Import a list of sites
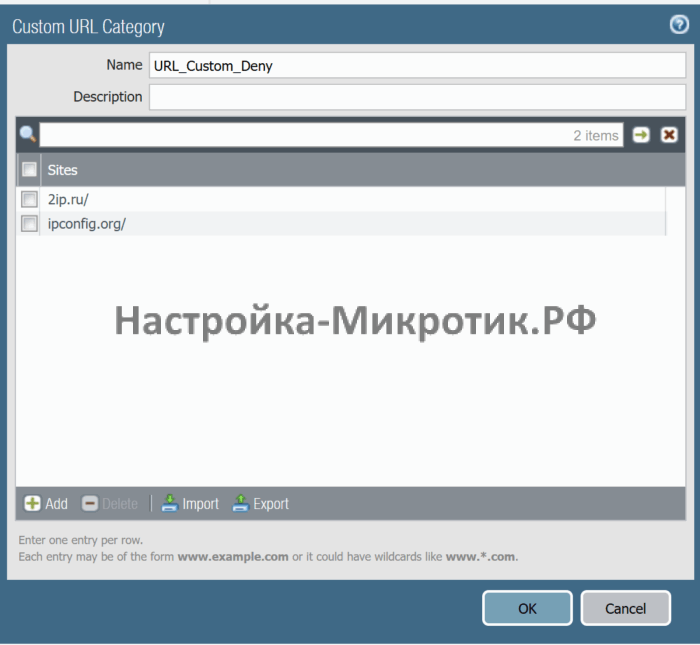The image size is (700, 645). [190, 504]
